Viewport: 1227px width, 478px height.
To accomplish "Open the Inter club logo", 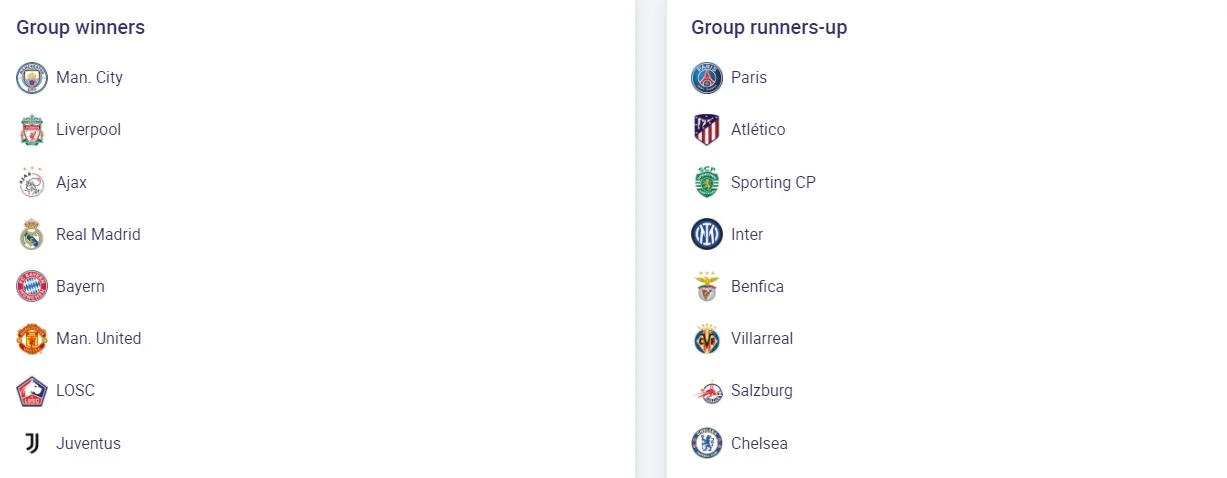I will 707,235.
